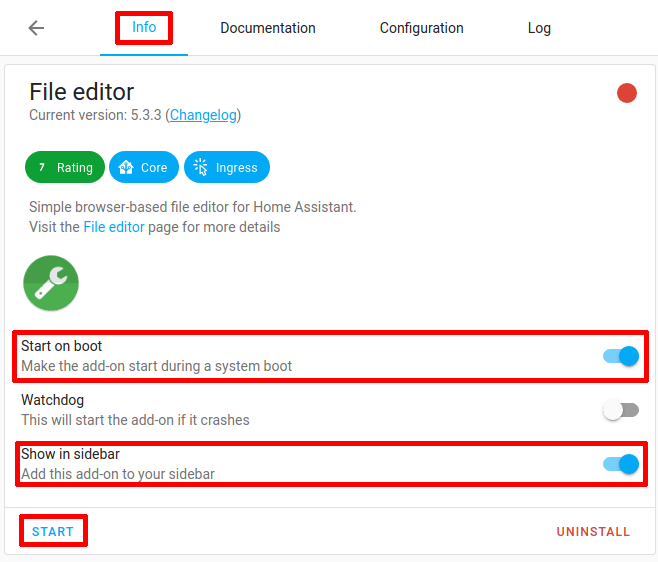Go back using the left arrow icon
The height and width of the screenshot is (562, 658).
coord(36,28)
